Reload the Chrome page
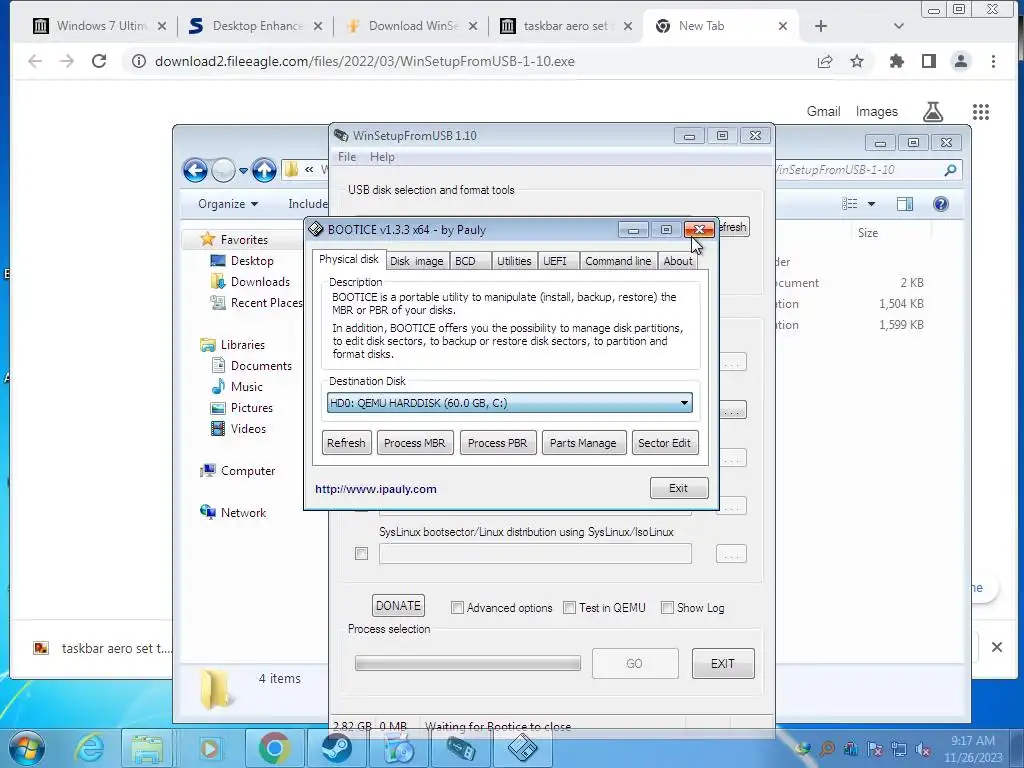 99,61
